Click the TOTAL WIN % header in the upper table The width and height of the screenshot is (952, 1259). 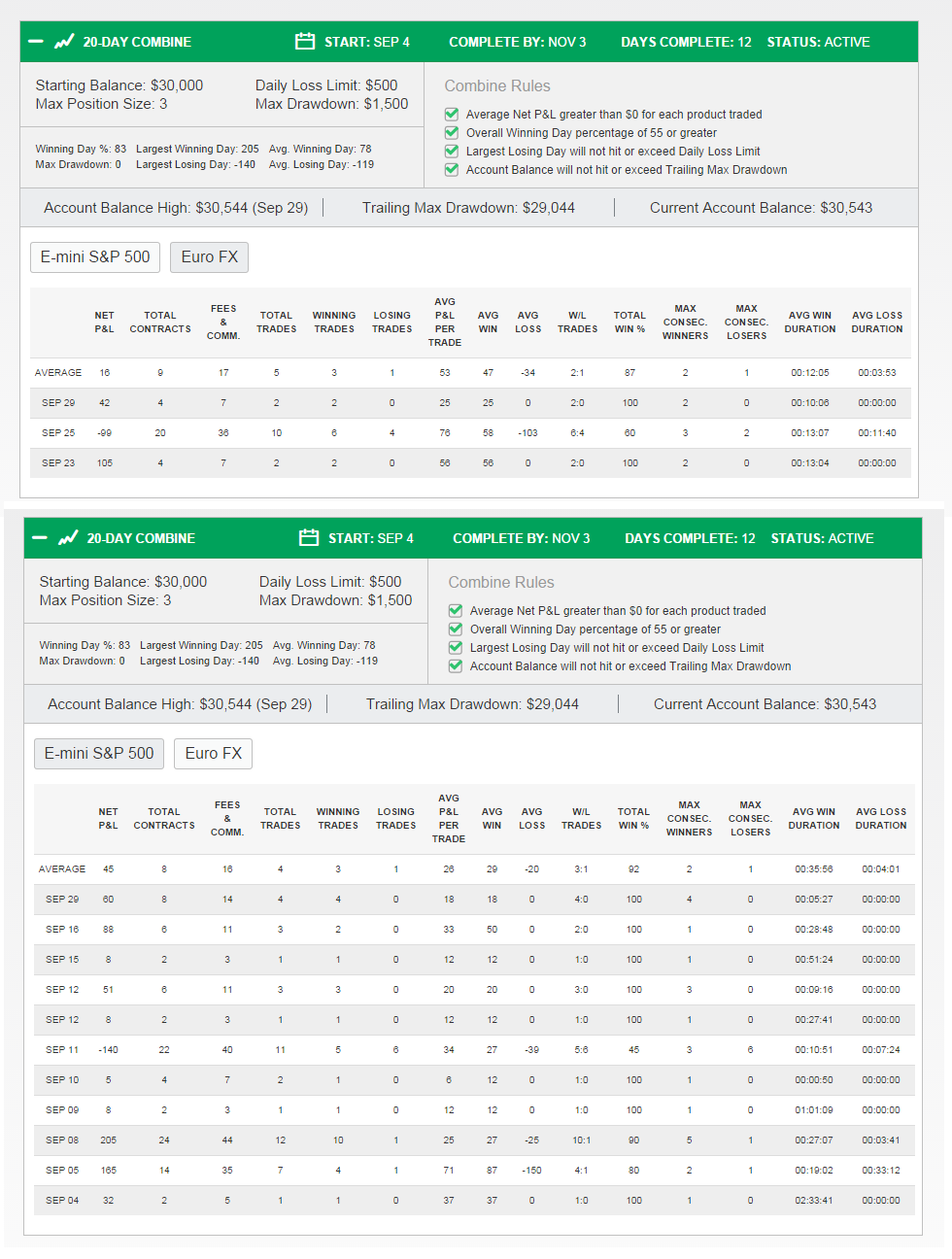pyautogui.click(x=629, y=323)
